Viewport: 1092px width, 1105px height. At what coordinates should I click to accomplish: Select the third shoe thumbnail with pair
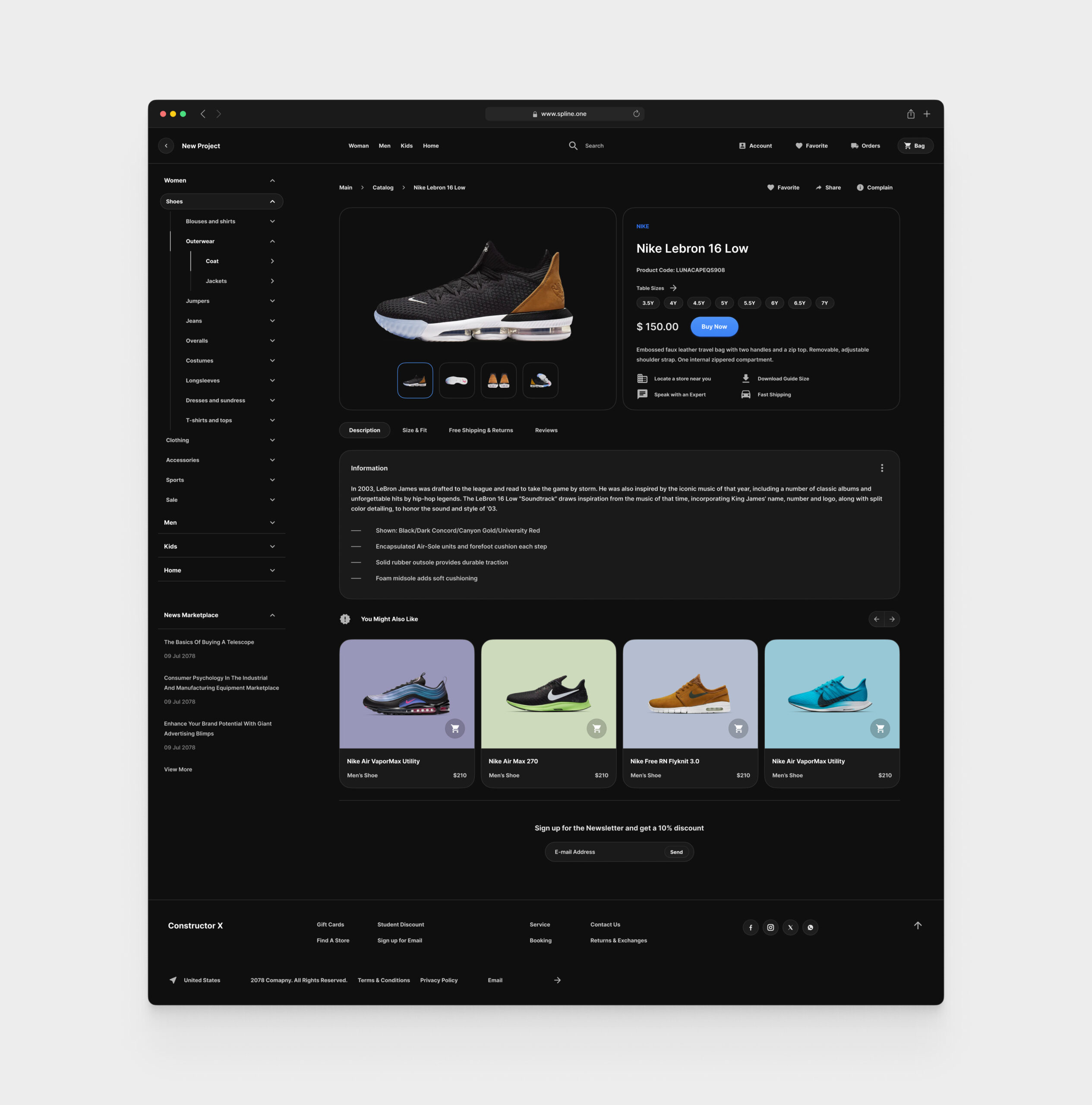498,380
